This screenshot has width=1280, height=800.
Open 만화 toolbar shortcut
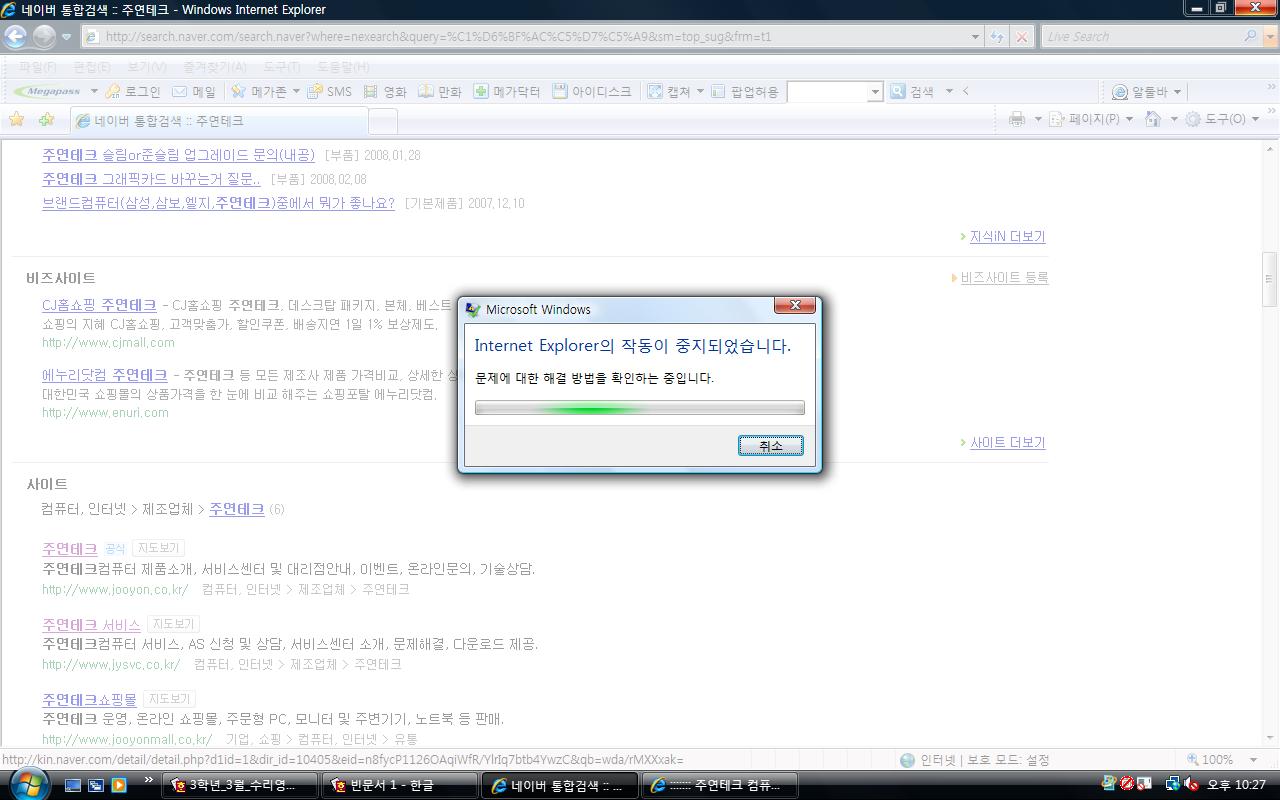[x=440, y=91]
